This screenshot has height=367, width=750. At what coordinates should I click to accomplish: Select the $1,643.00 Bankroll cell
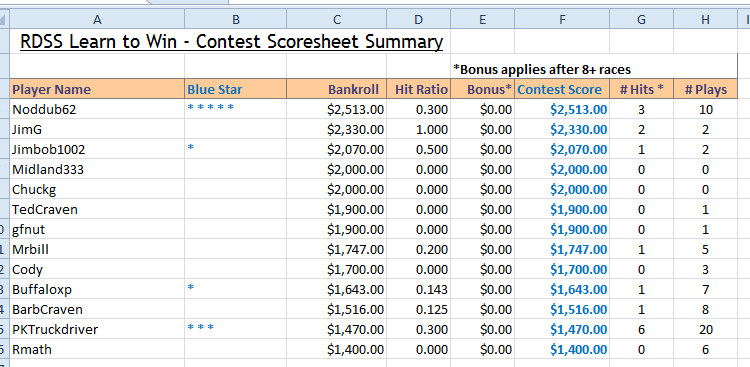pyautogui.click(x=337, y=289)
